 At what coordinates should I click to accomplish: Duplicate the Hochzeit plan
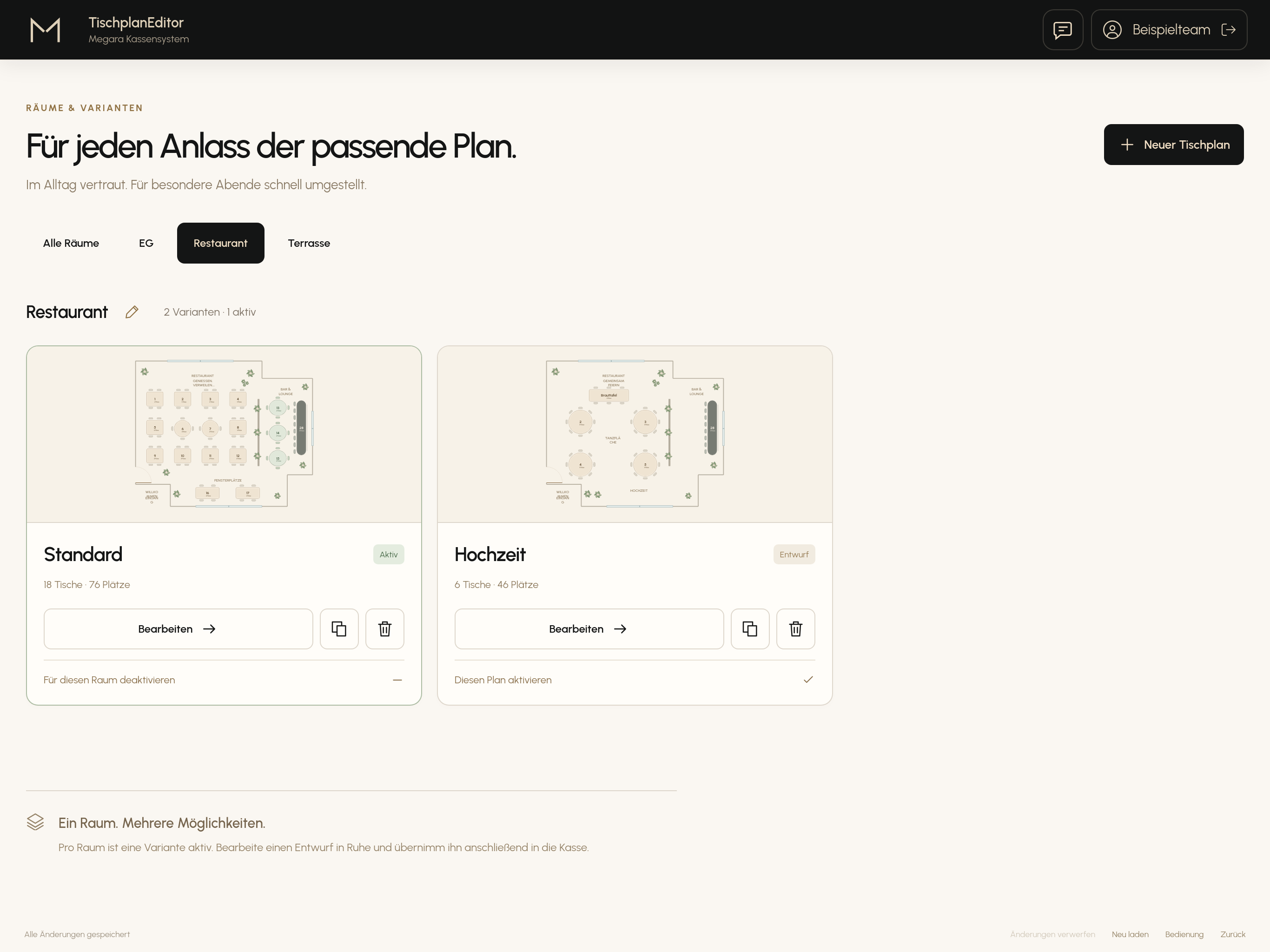(750, 629)
